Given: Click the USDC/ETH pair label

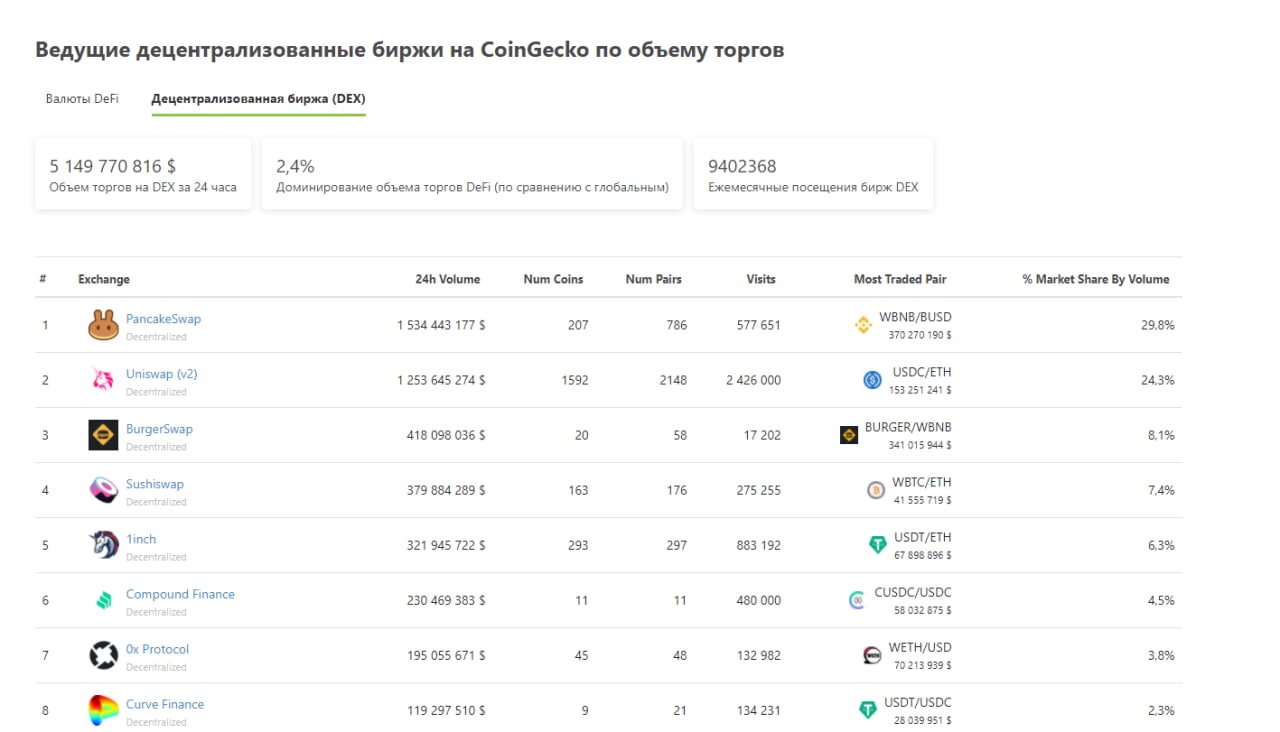Looking at the screenshot, I should (920, 372).
